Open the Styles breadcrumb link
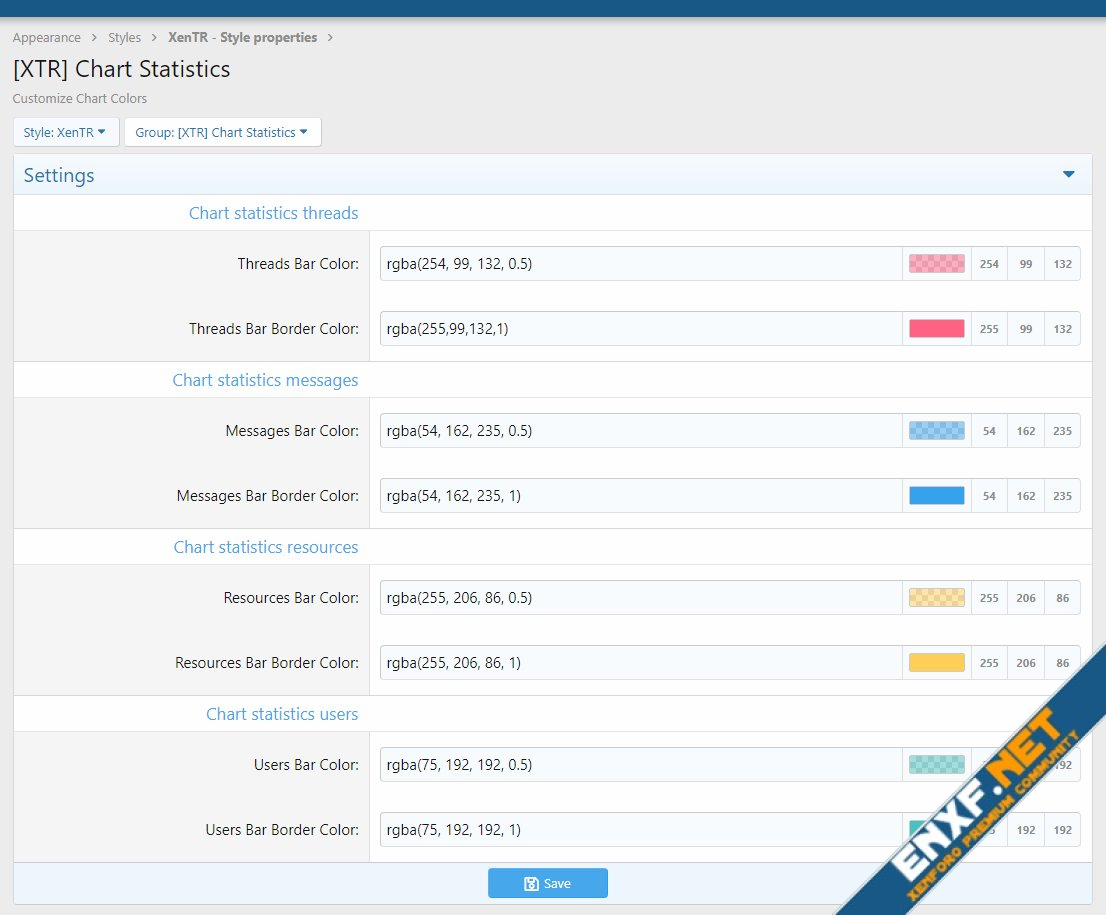Viewport: 1106px width, 915px height. (x=125, y=38)
